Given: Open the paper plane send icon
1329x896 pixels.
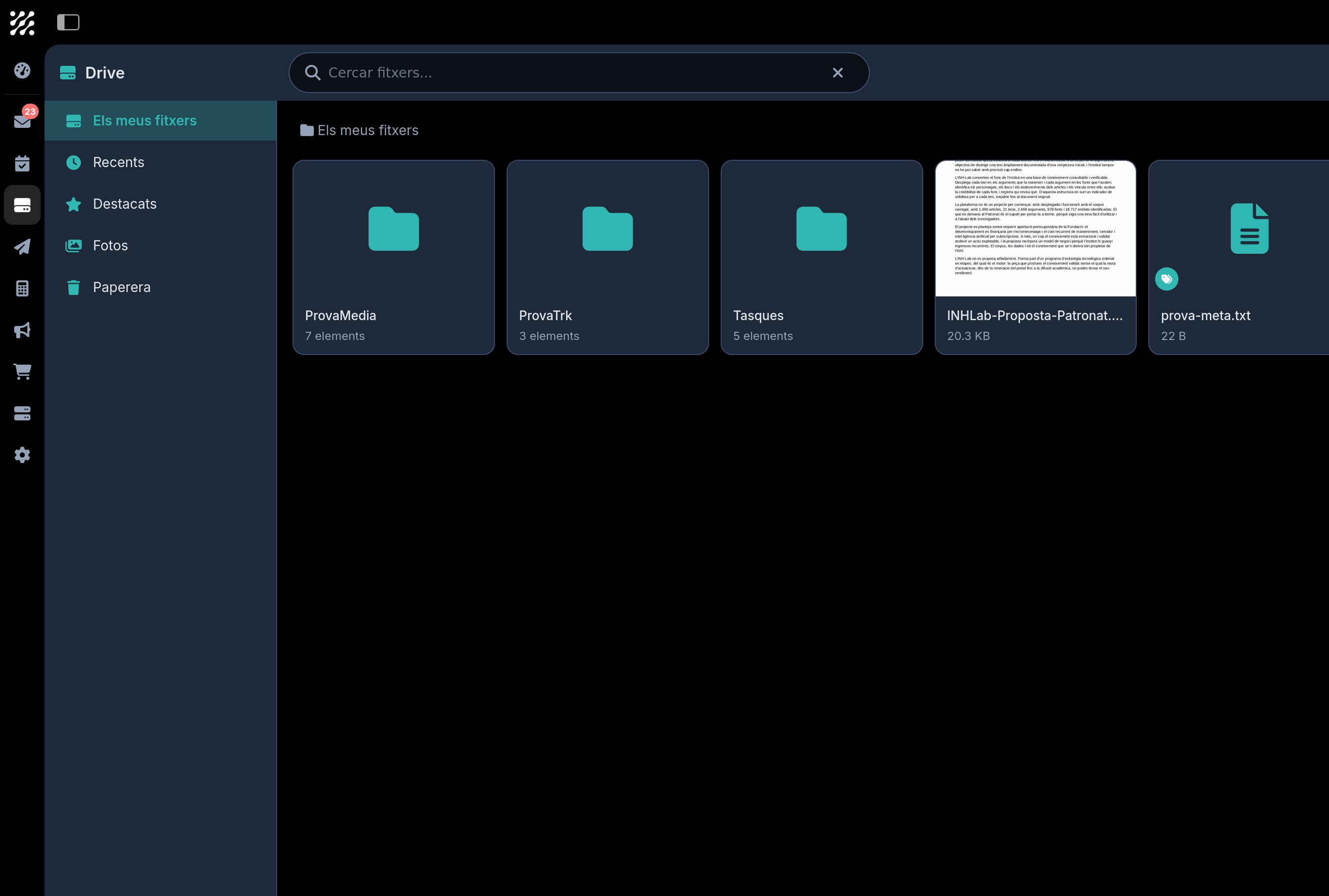Looking at the screenshot, I should pos(22,247).
